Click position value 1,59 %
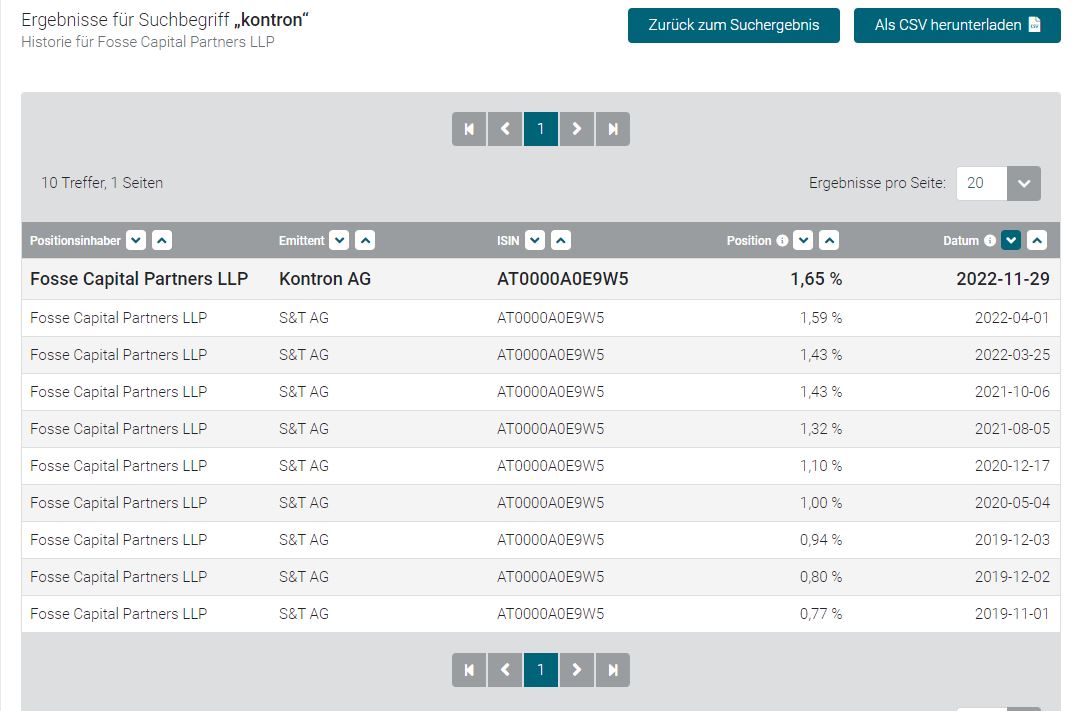1076x711 pixels. click(x=821, y=318)
